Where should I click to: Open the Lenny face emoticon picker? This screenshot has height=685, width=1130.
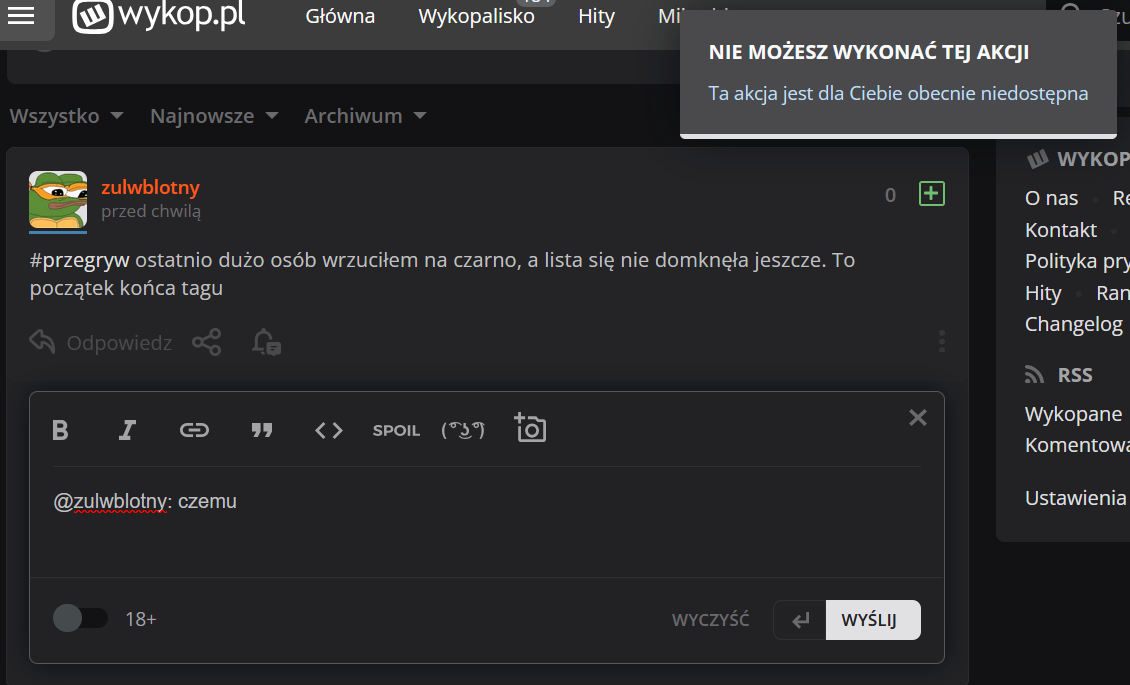(x=463, y=430)
